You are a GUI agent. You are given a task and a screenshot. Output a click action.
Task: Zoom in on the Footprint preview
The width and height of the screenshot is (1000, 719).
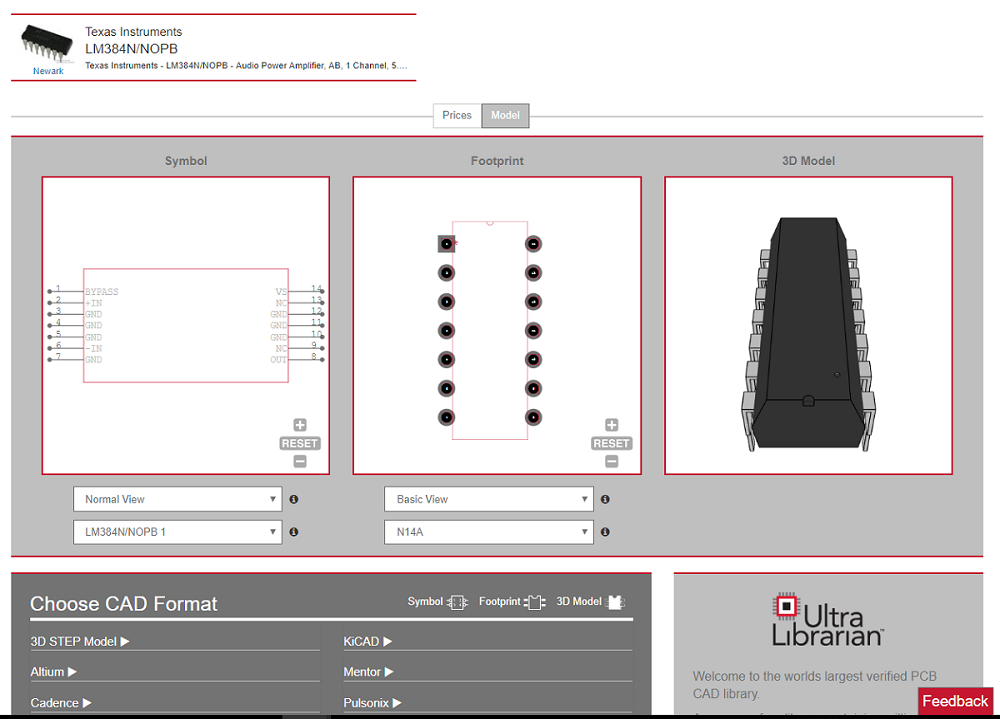coord(612,425)
